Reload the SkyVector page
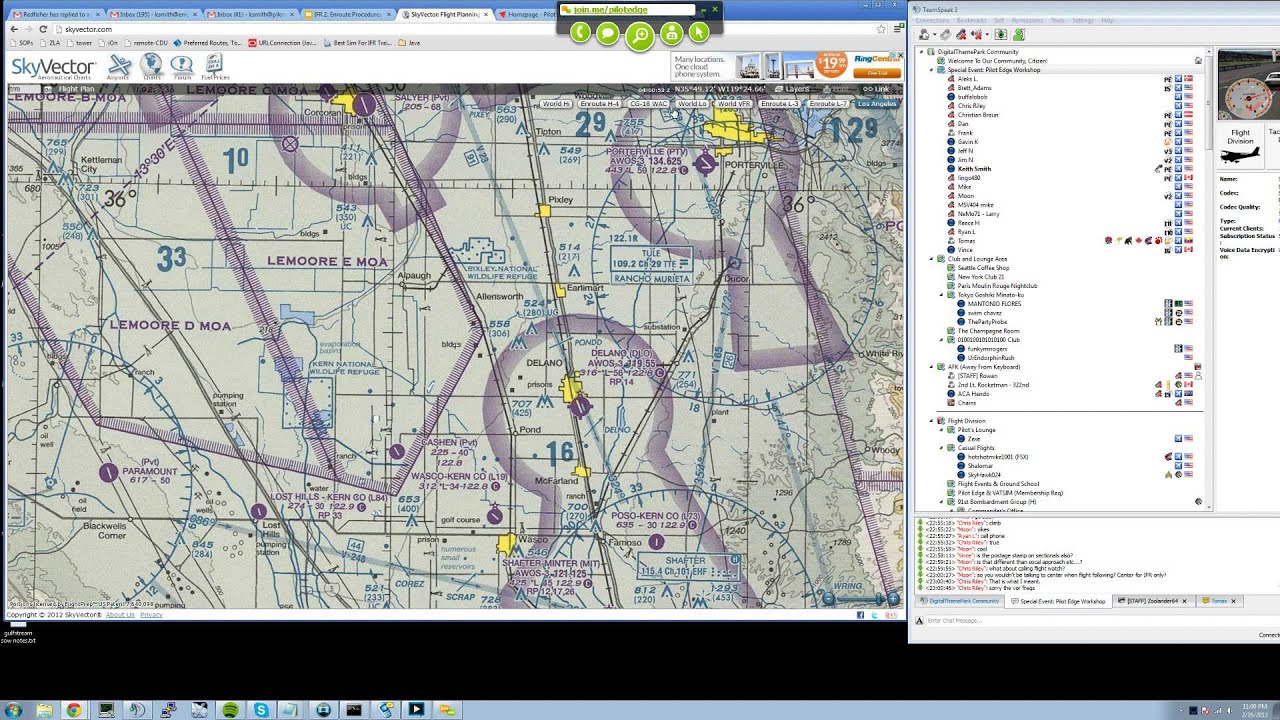Screen dimensions: 1280x720 (x=43, y=29)
